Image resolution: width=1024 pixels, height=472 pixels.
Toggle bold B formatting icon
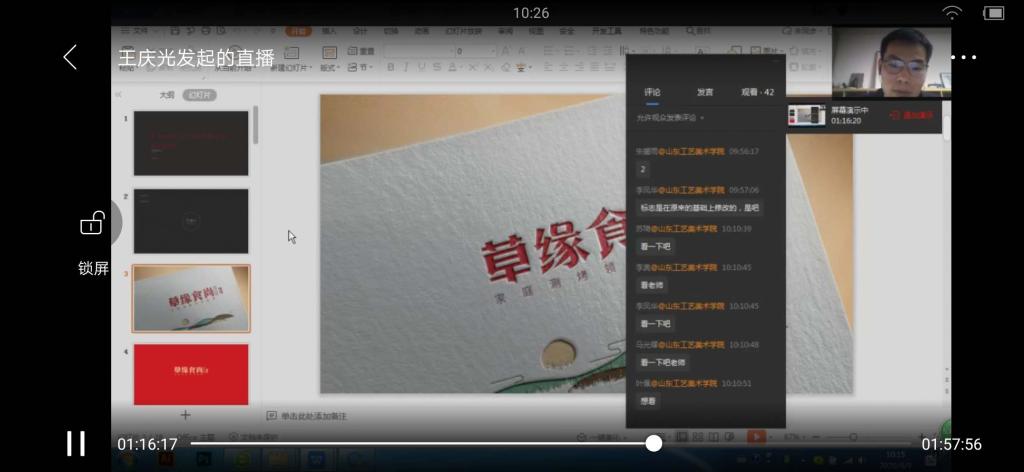click(x=391, y=67)
